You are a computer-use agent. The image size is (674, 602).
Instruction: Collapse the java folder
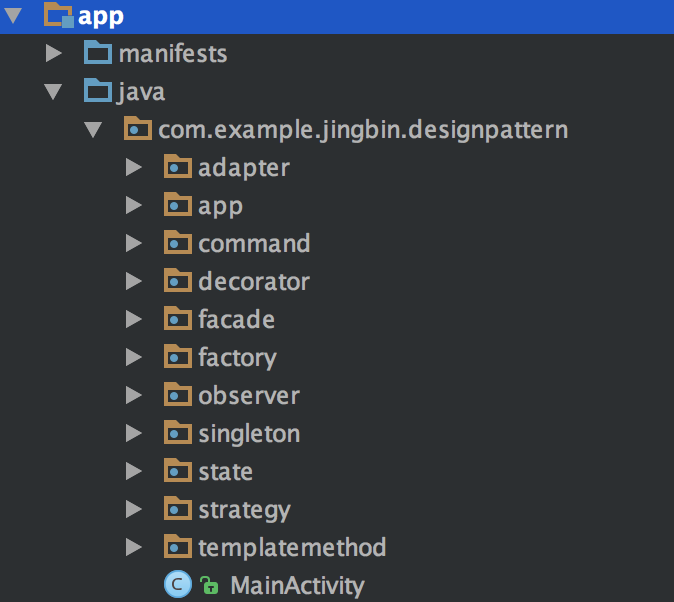pyautogui.click(x=52, y=92)
